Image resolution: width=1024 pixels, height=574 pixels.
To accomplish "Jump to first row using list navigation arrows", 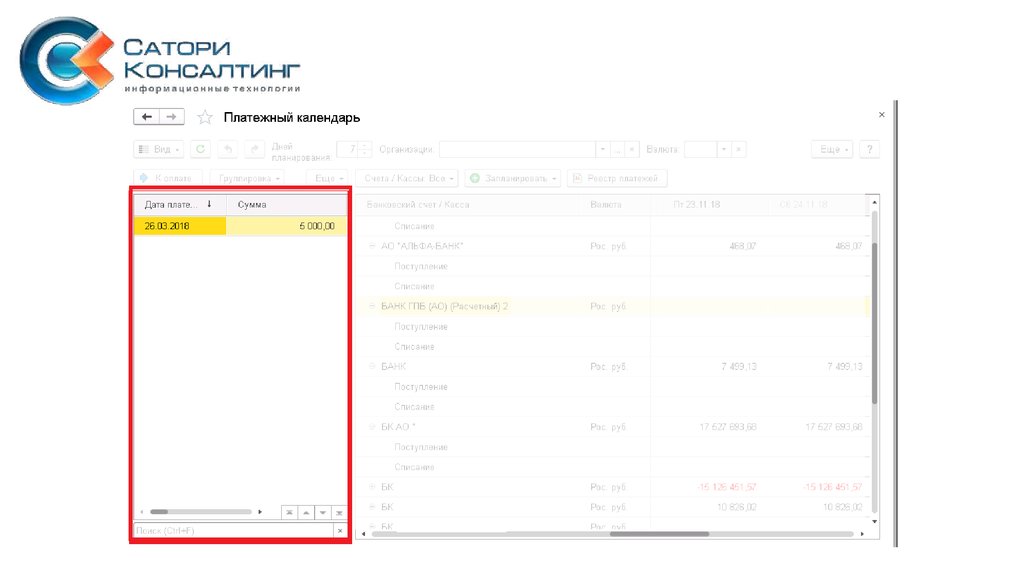I will pos(290,511).
